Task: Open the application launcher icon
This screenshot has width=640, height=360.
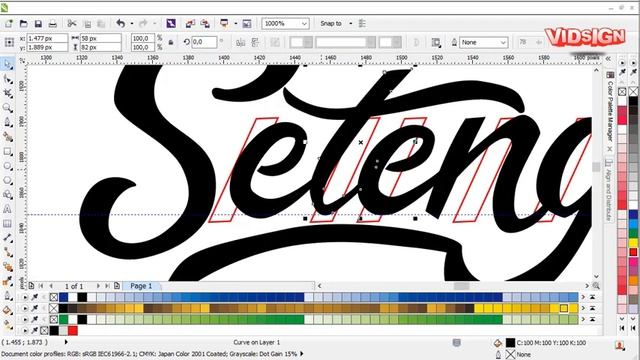Action: click(x=224, y=24)
